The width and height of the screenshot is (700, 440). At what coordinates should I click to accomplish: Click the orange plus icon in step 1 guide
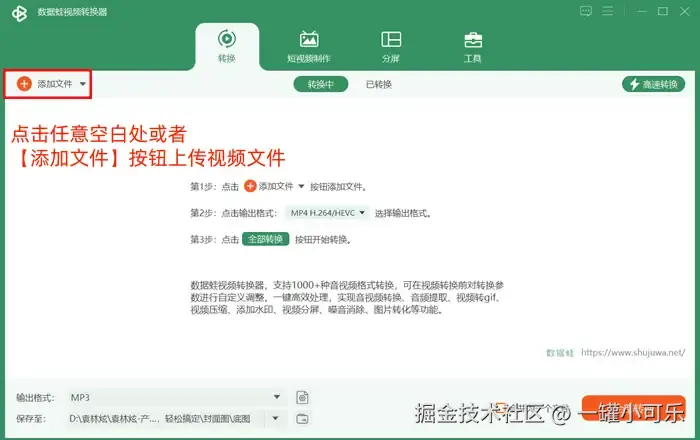[250, 186]
